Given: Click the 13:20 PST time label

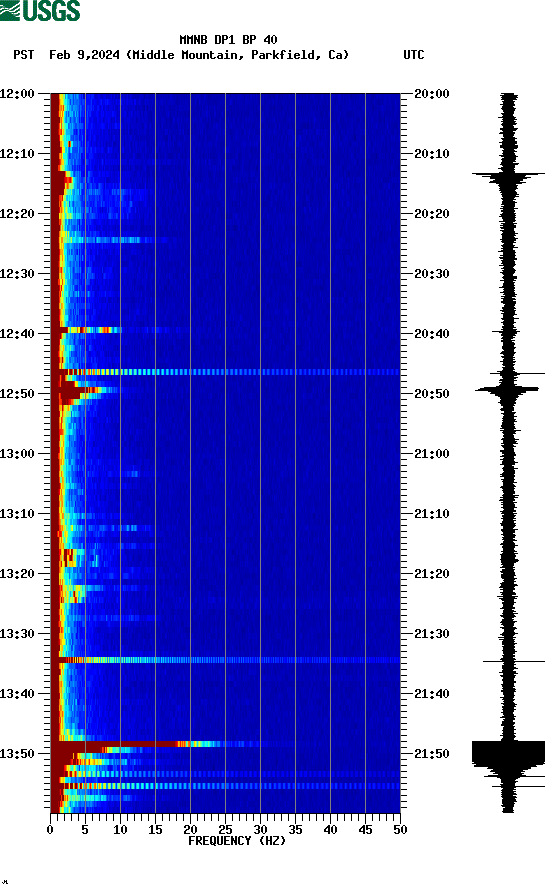Looking at the screenshot, I should tap(18, 574).
